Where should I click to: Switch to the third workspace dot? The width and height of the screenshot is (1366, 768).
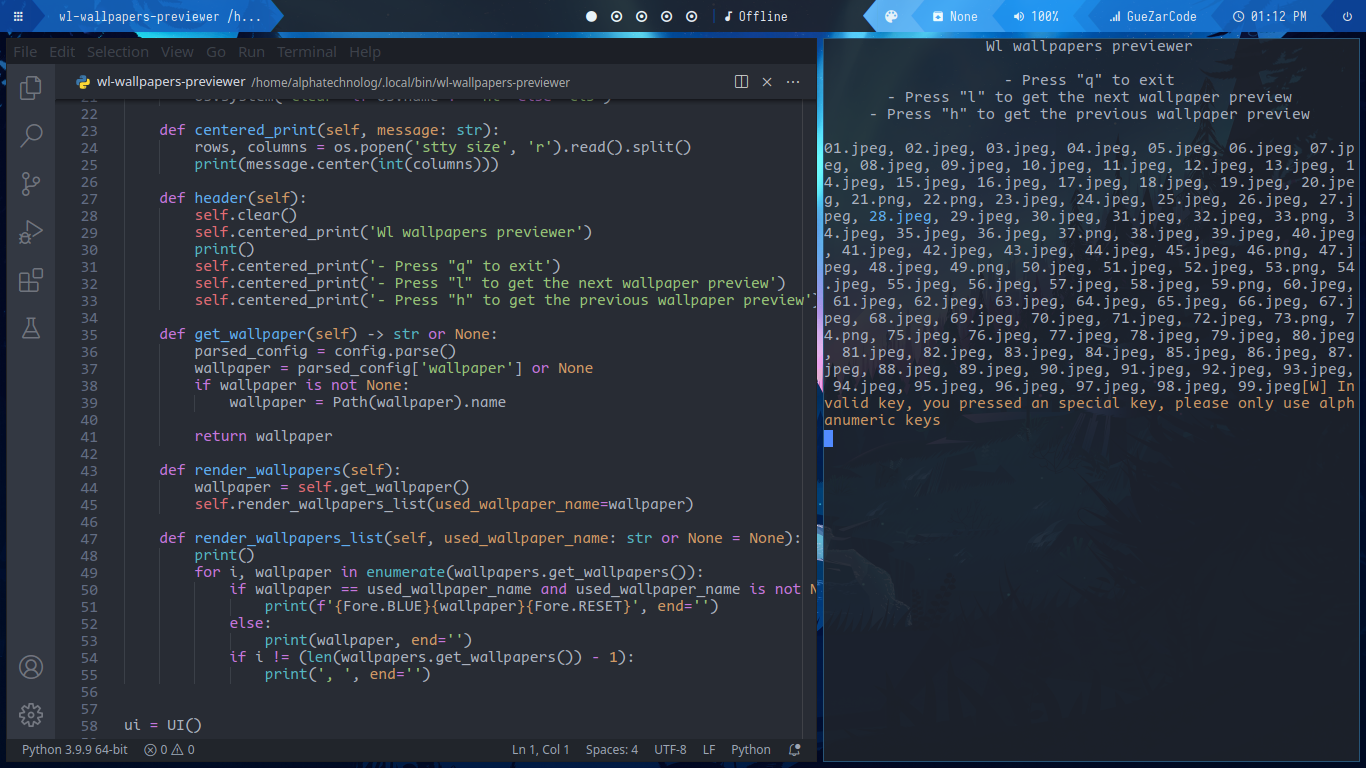641,16
